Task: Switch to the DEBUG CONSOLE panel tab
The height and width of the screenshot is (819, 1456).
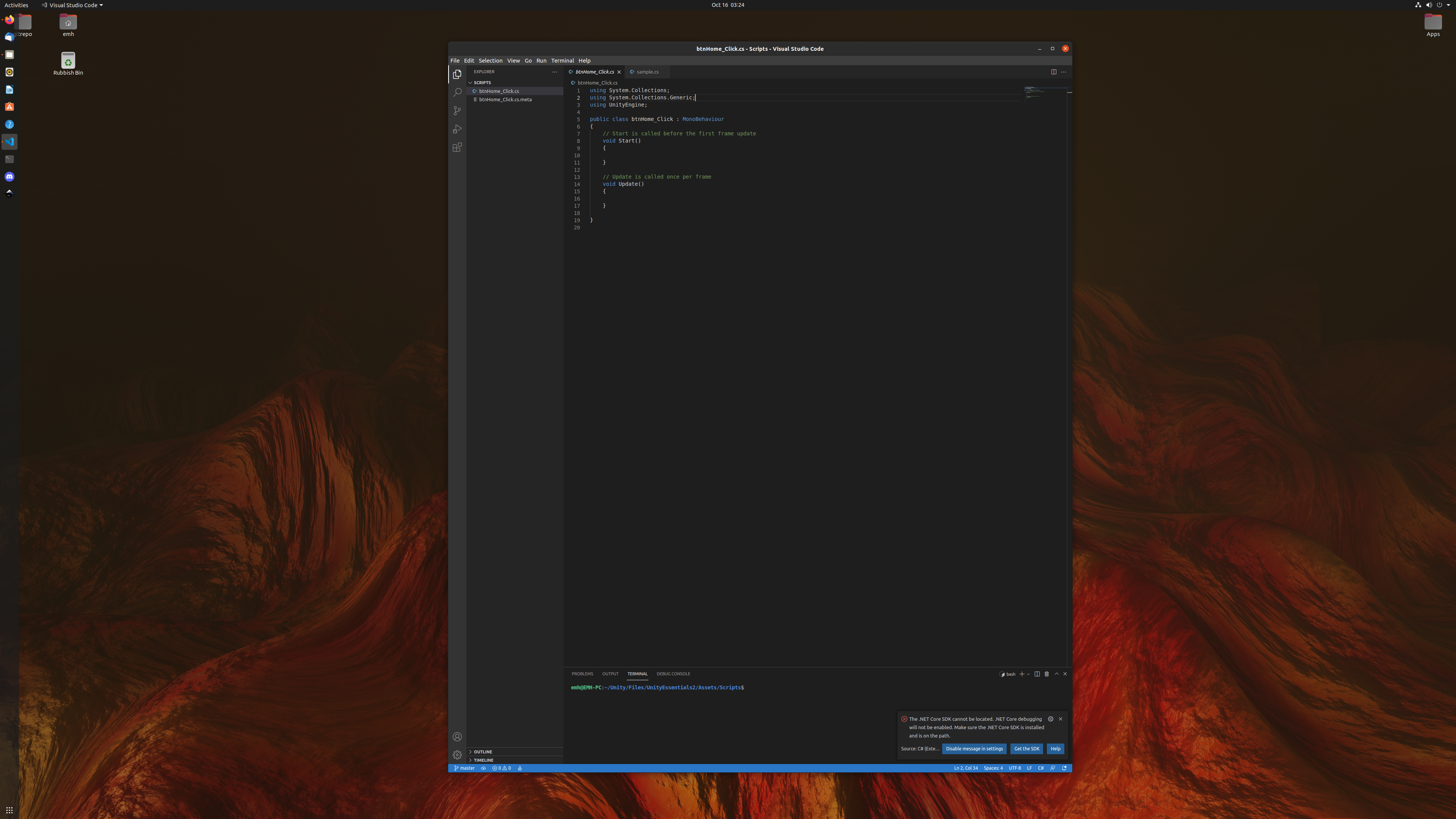Action: 673,674
